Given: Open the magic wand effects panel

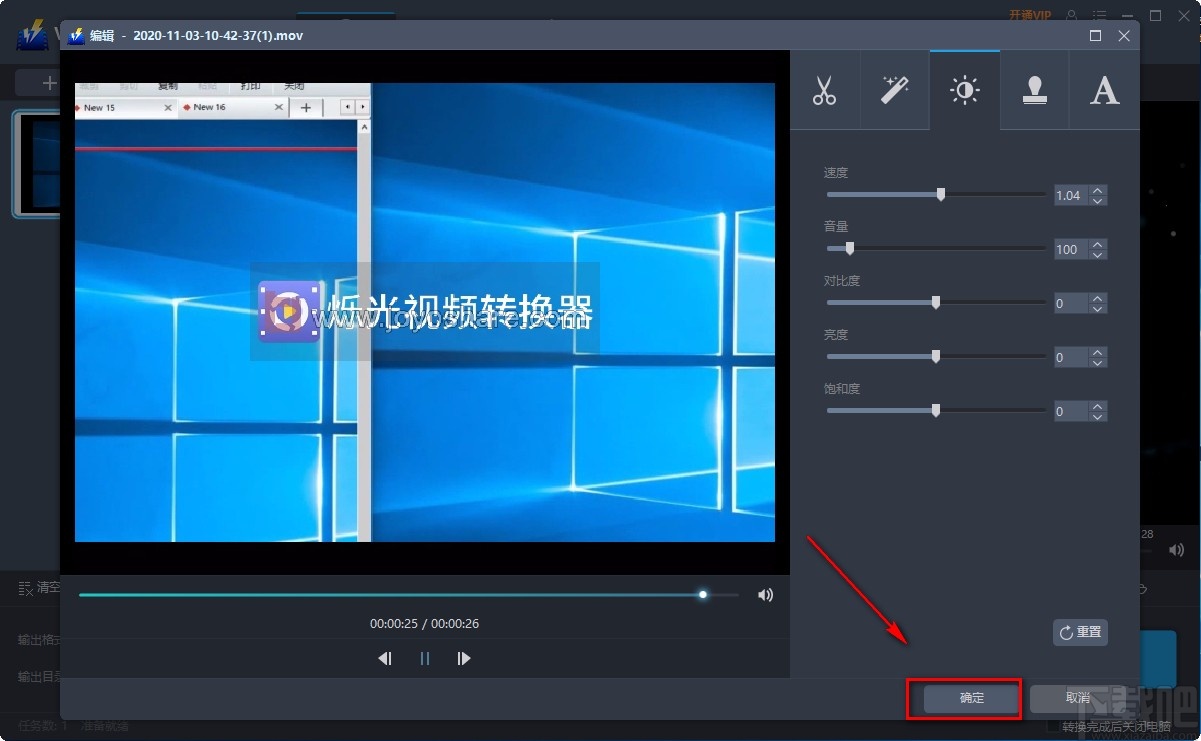Looking at the screenshot, I should [x=894, y=90].
